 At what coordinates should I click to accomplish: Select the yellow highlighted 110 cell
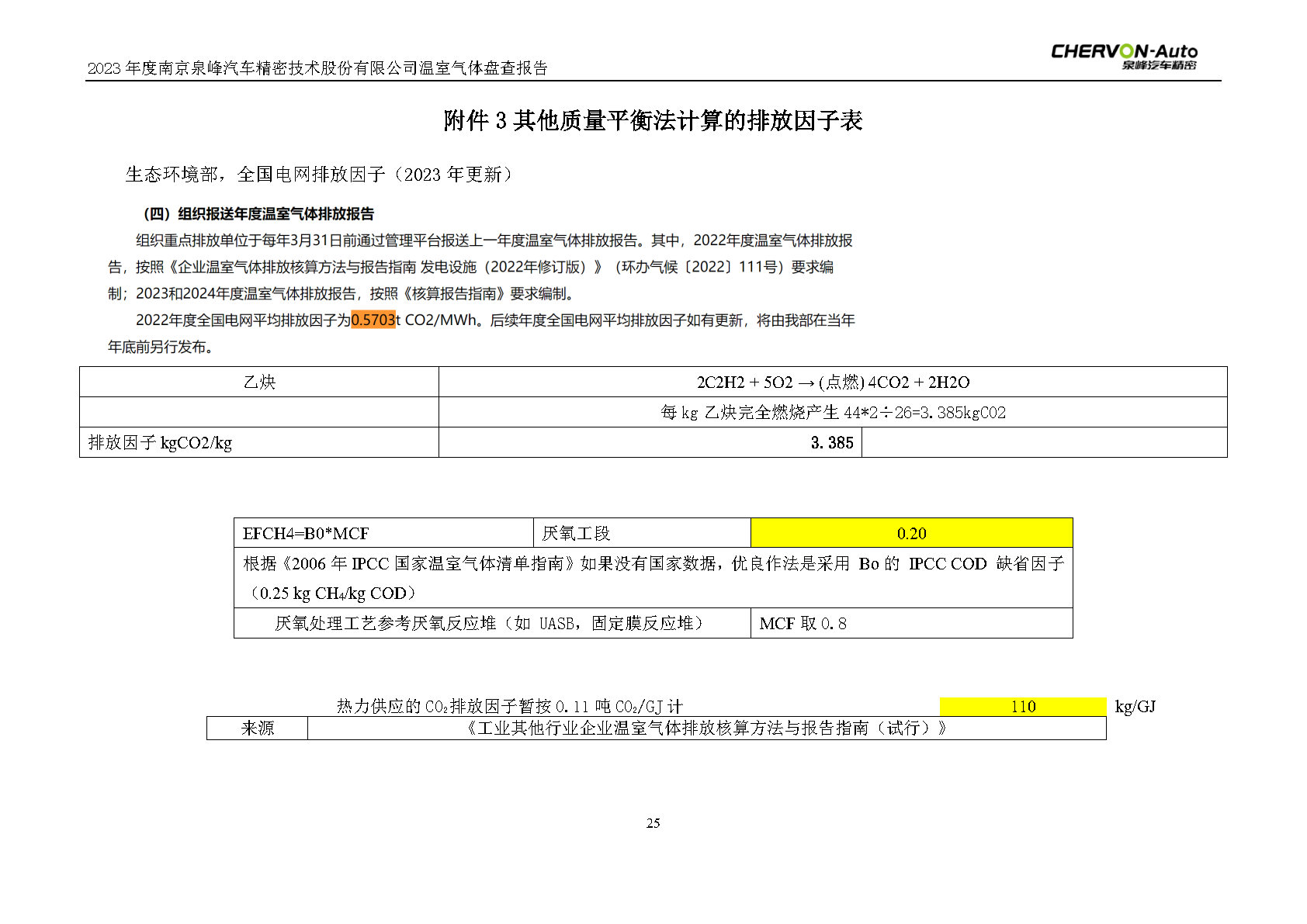(x=1022, y=706)
